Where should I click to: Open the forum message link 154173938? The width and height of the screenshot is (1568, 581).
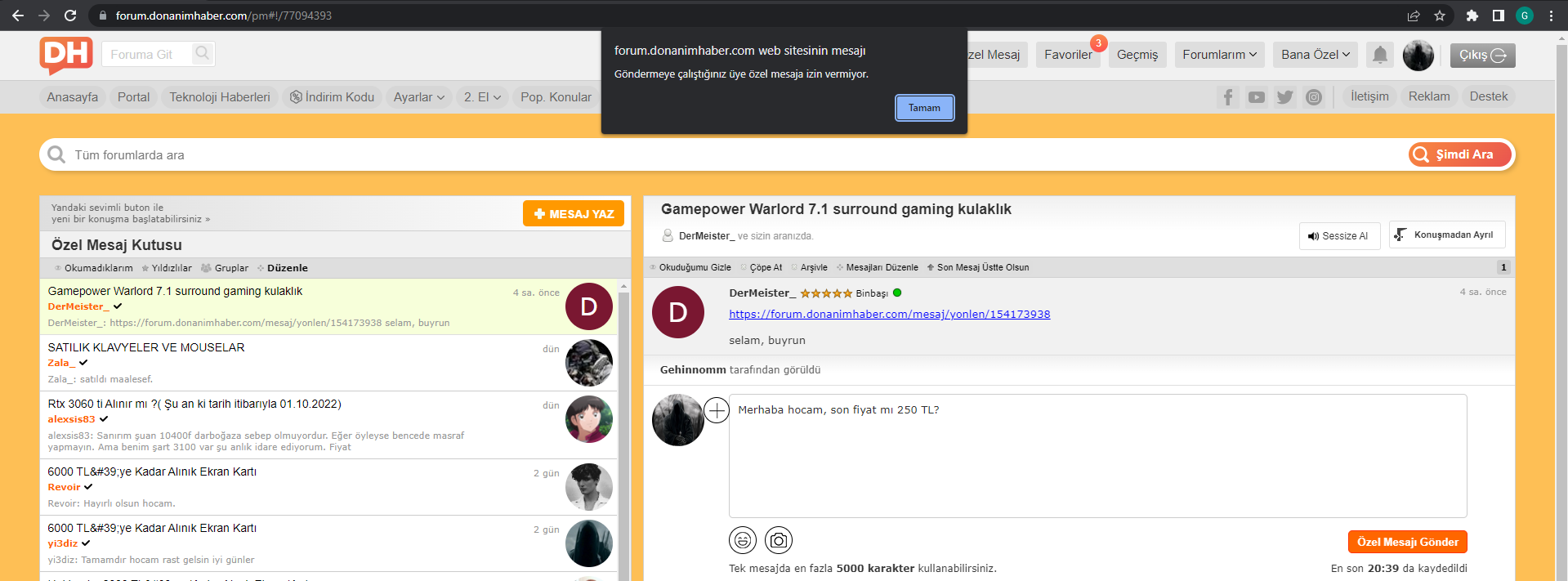(x=890, y=315)
